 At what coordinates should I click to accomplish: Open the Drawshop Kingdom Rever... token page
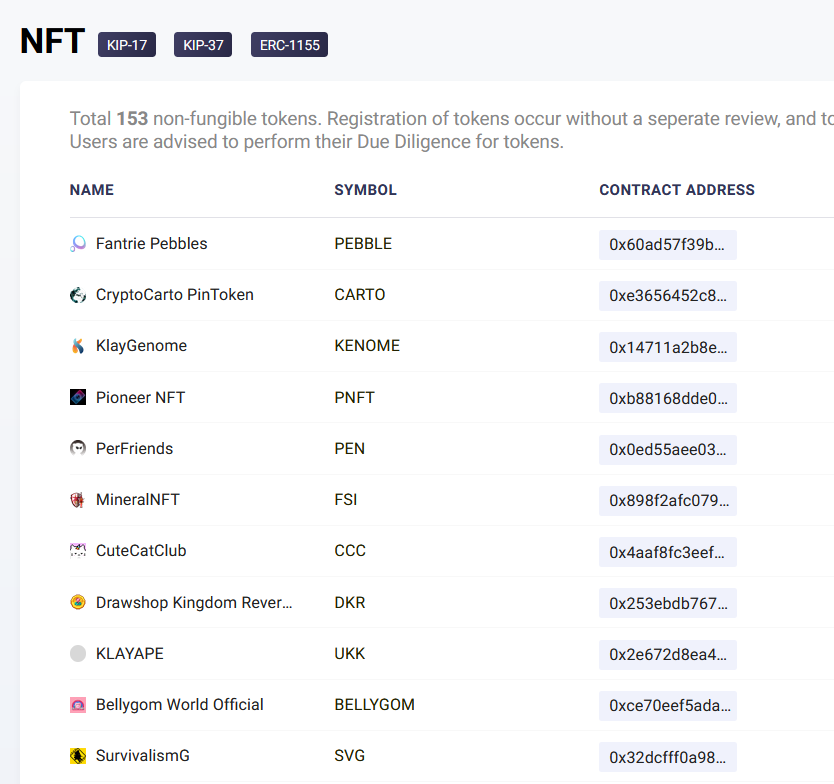tap(194, 603)
